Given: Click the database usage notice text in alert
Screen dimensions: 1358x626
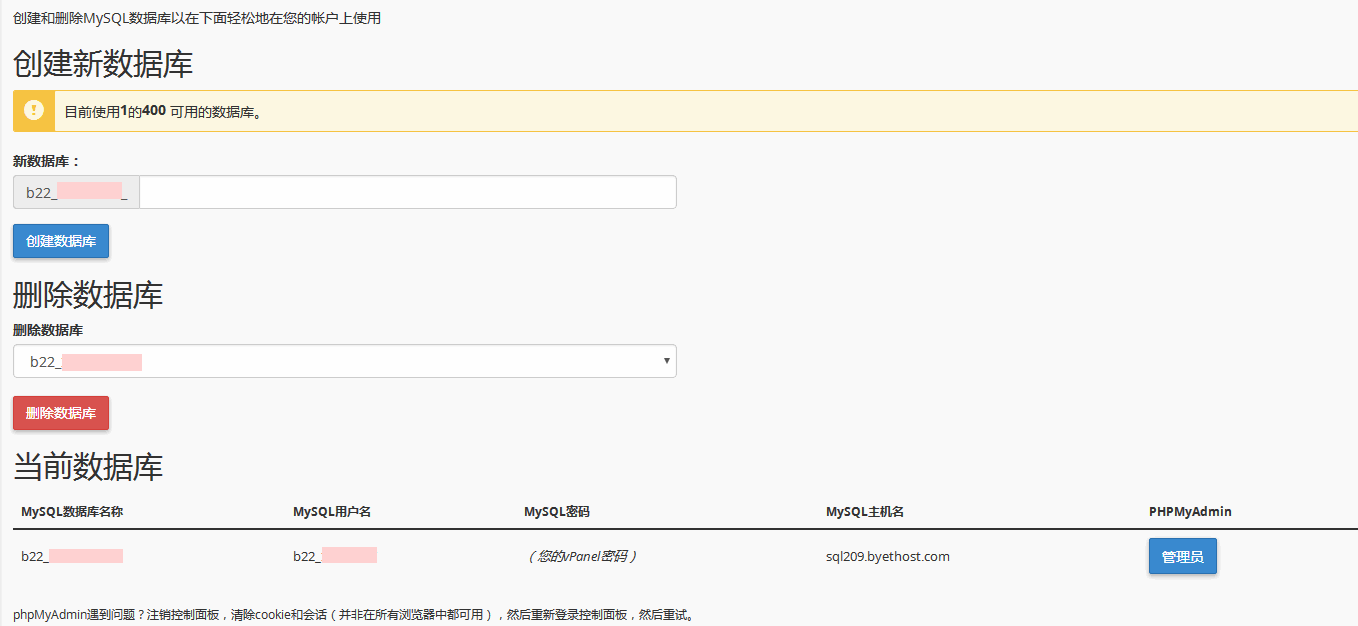Looking at the screenshot, I should point(163,112).
